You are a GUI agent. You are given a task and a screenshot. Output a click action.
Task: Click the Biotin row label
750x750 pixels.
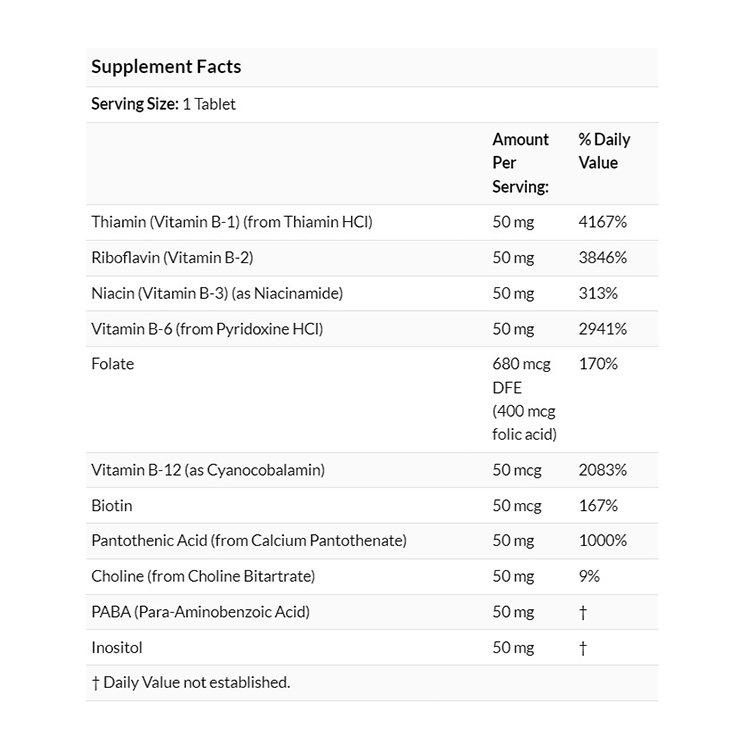click(111, 505)
